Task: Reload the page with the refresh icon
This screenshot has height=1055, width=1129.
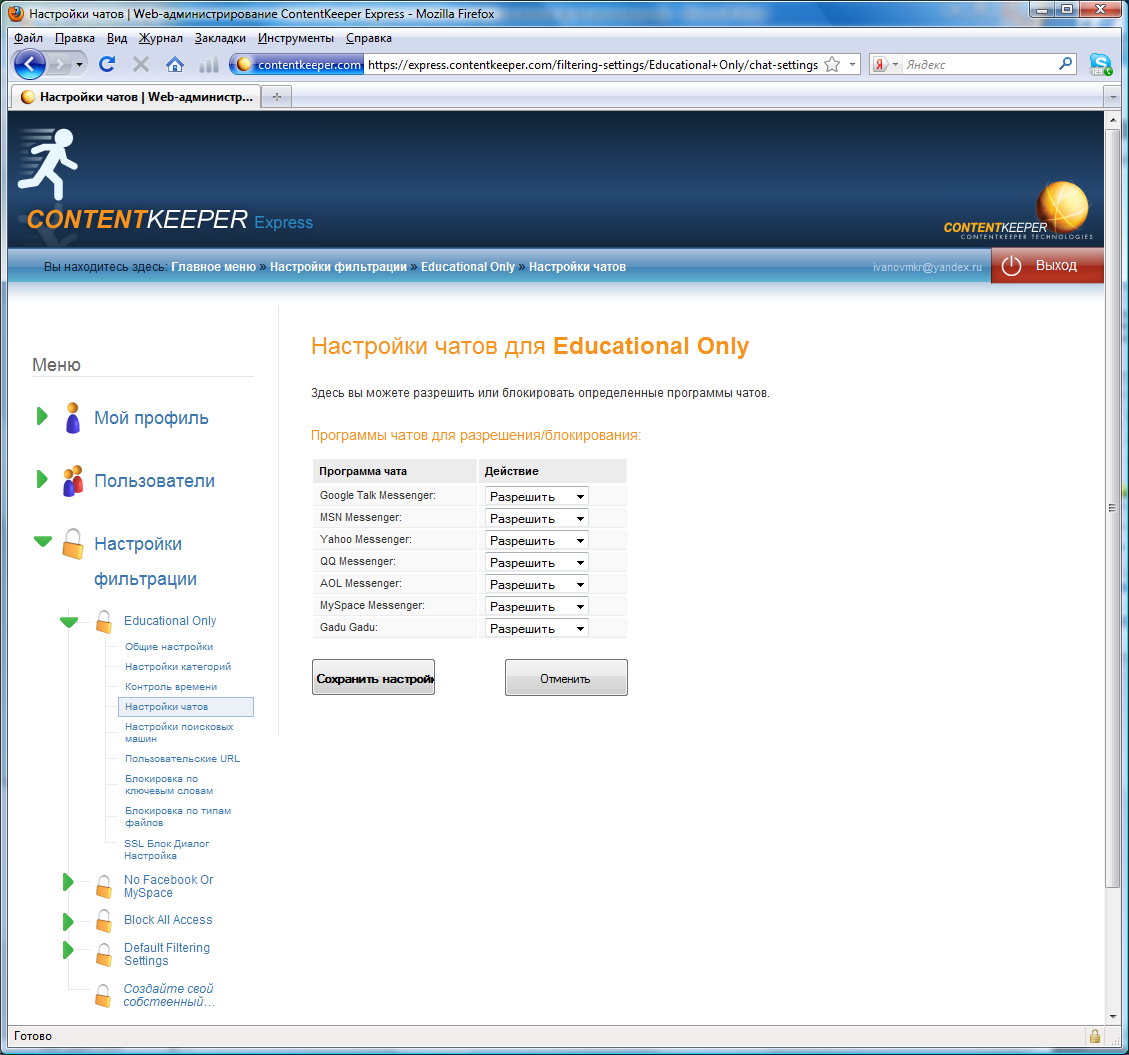Action: coord(107,64)
